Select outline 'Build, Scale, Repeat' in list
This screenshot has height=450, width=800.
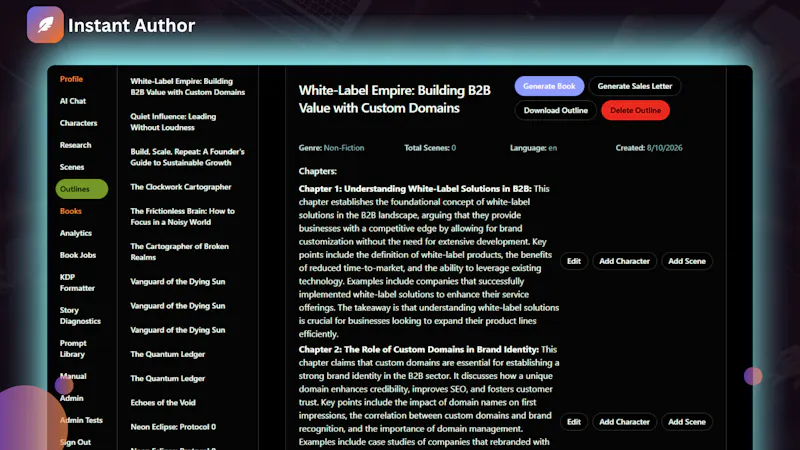[x=187, y=157]
